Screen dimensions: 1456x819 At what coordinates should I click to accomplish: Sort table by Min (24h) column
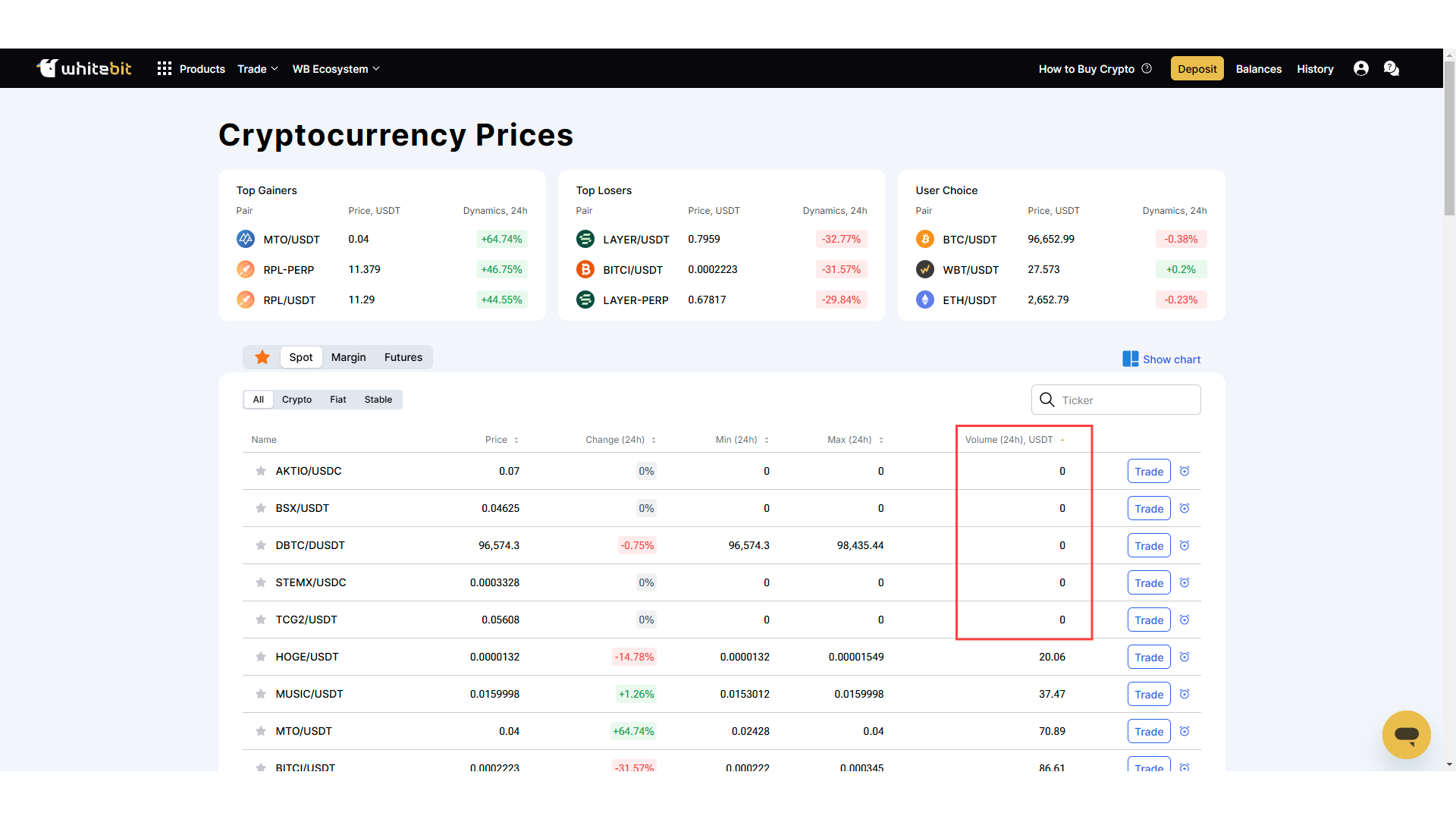tap(742, 440)
